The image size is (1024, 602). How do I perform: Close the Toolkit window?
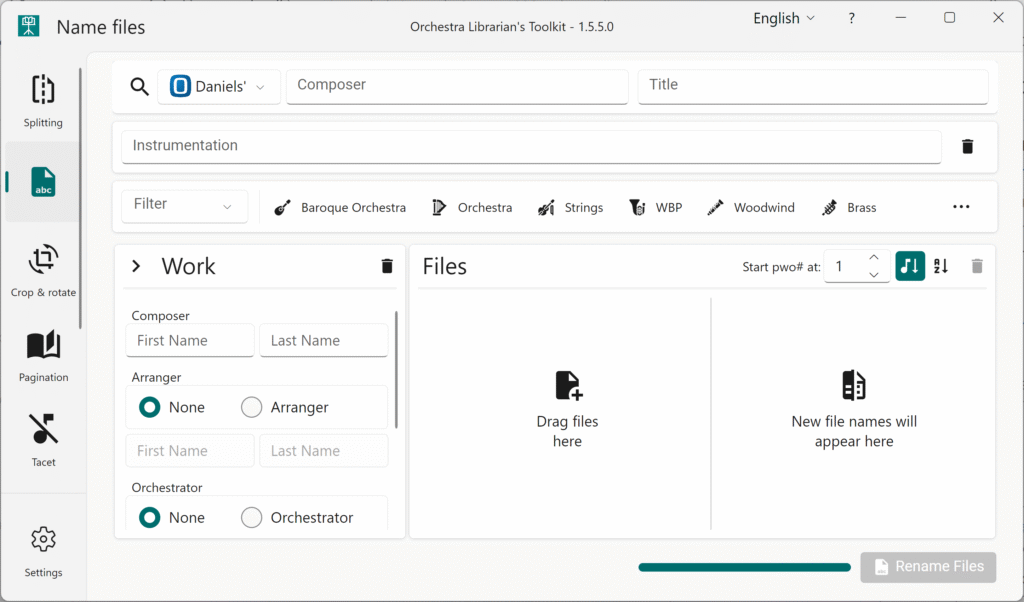pos(998,18)
